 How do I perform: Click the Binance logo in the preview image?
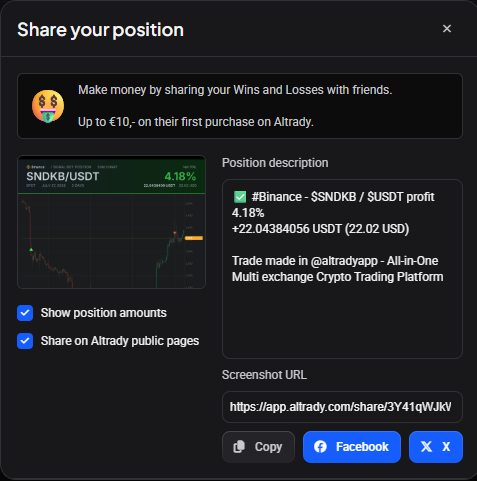(28, 167)
